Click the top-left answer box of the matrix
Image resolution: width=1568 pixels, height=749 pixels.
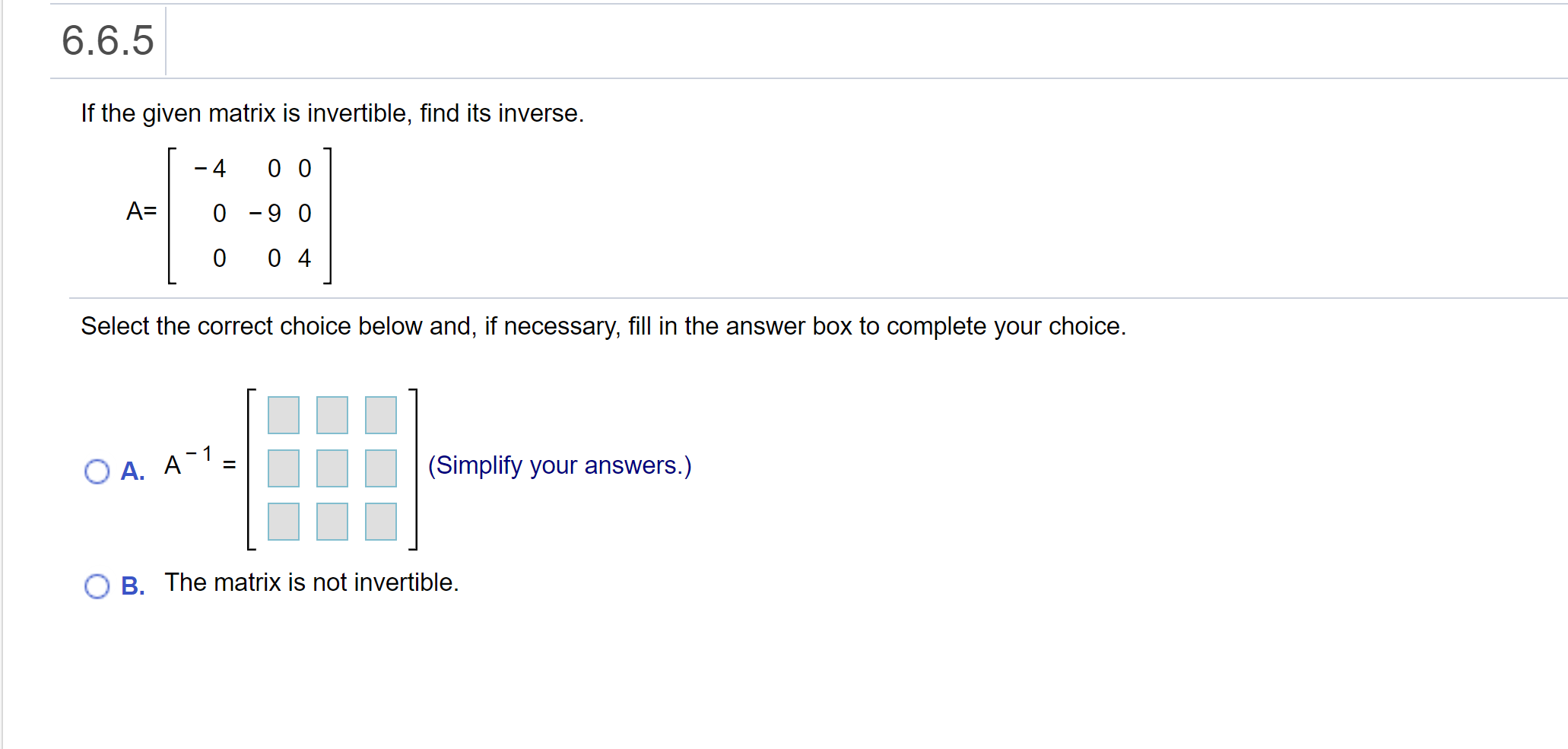pos(282,414)
